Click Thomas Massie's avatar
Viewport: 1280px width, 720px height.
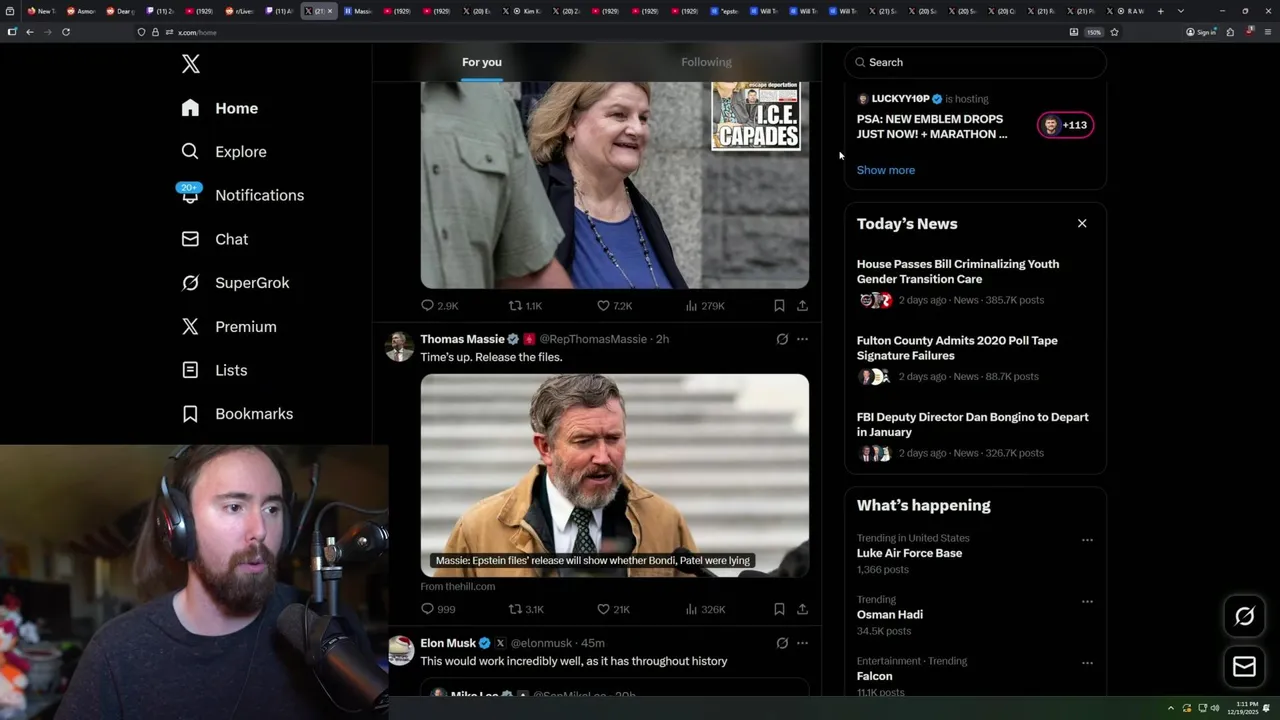click(x=400, y=346)
